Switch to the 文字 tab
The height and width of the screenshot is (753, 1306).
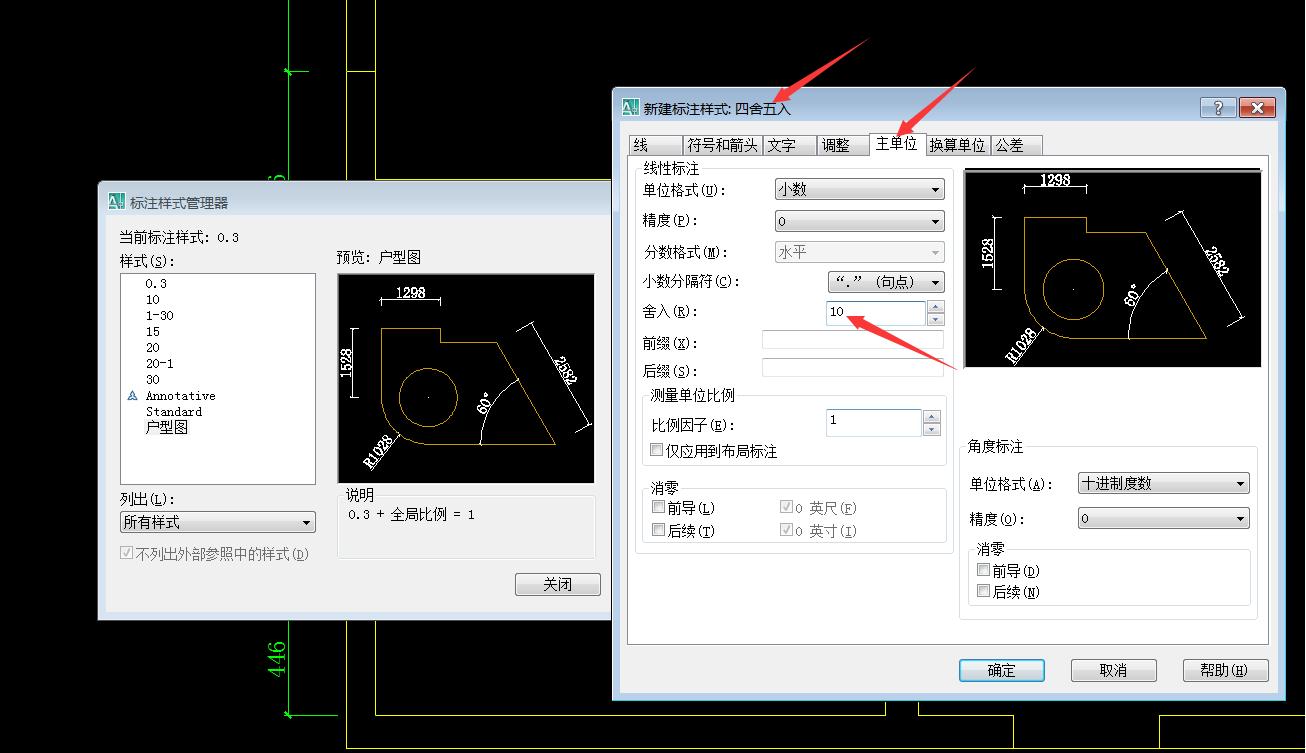tap(789, 144)
